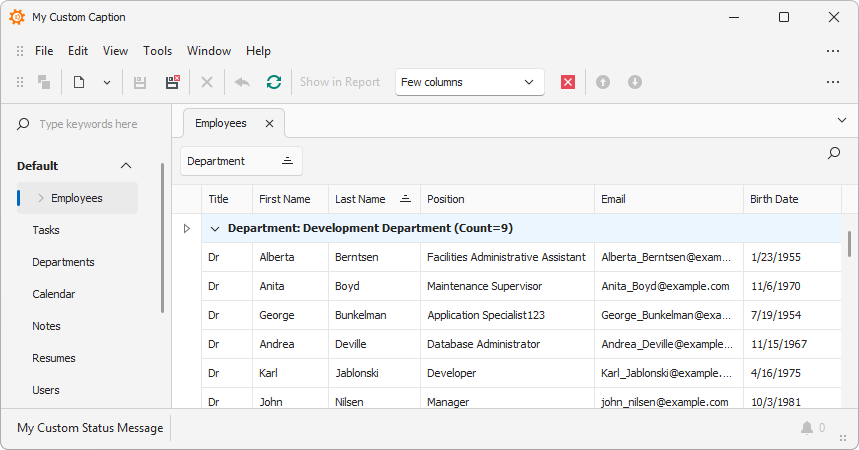
Task: Sort by First Name column header
Action: click(x=290, y=200)
